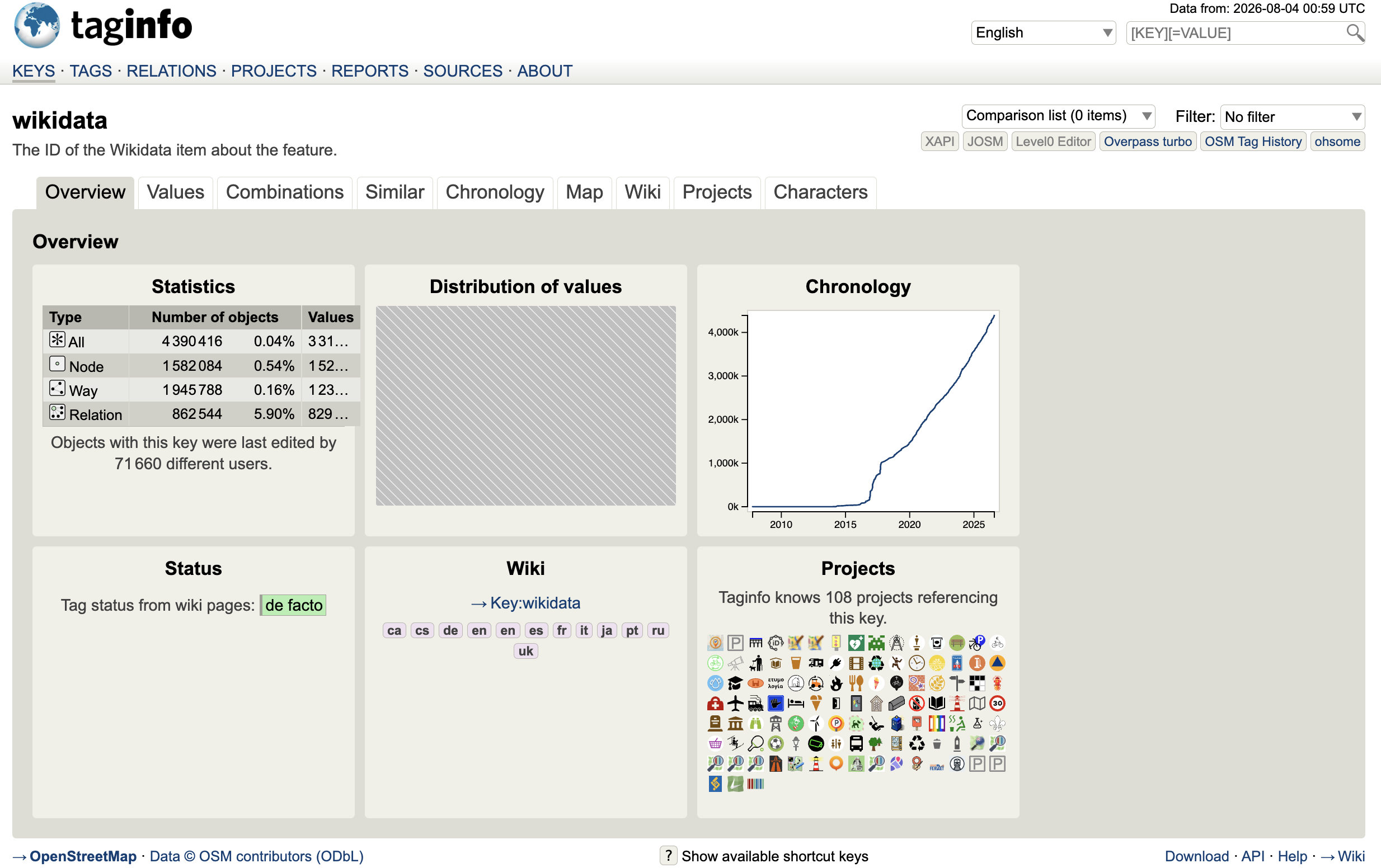Click the Download link in footer
Screen dimensions: 1381x868
(x=1197, y=856)
